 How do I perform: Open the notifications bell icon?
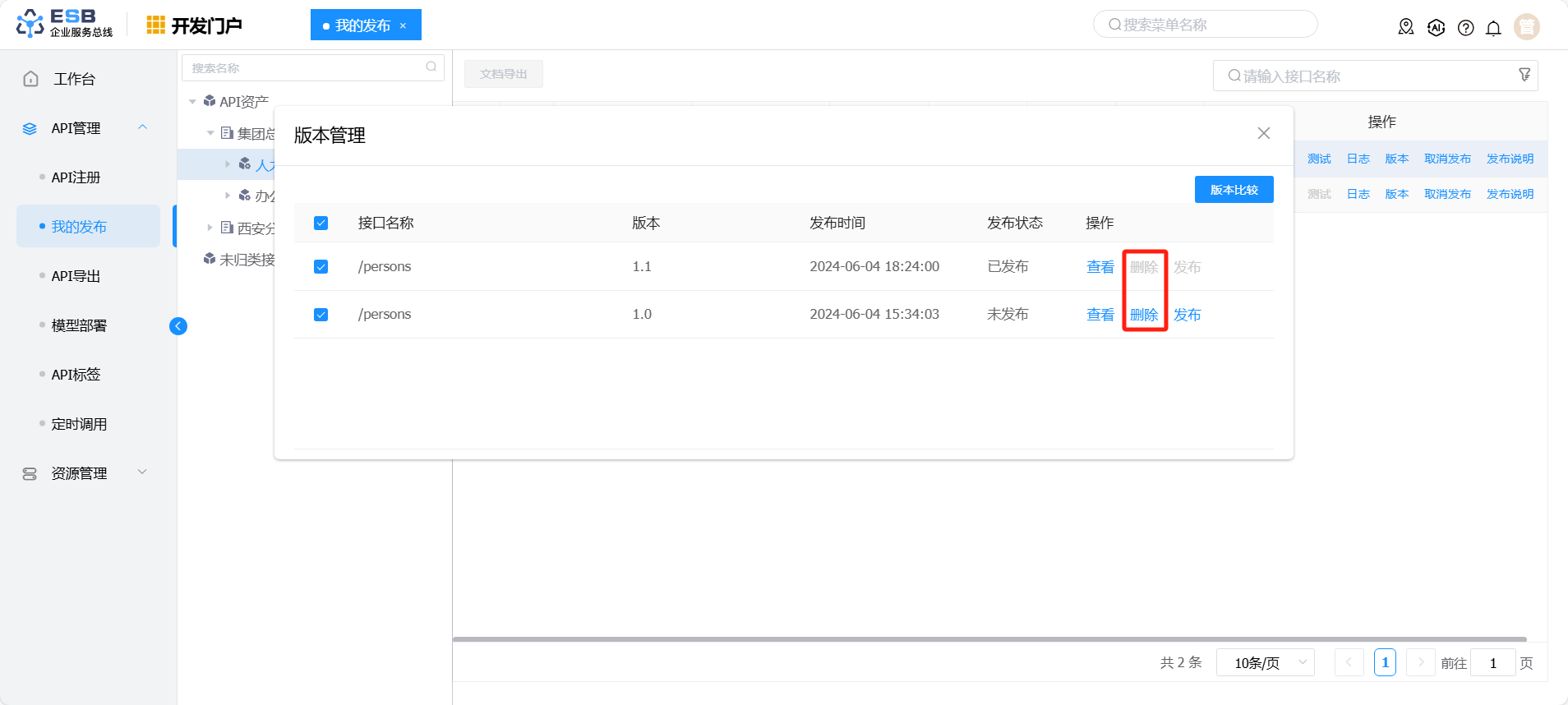click(x=1494, y=28)
